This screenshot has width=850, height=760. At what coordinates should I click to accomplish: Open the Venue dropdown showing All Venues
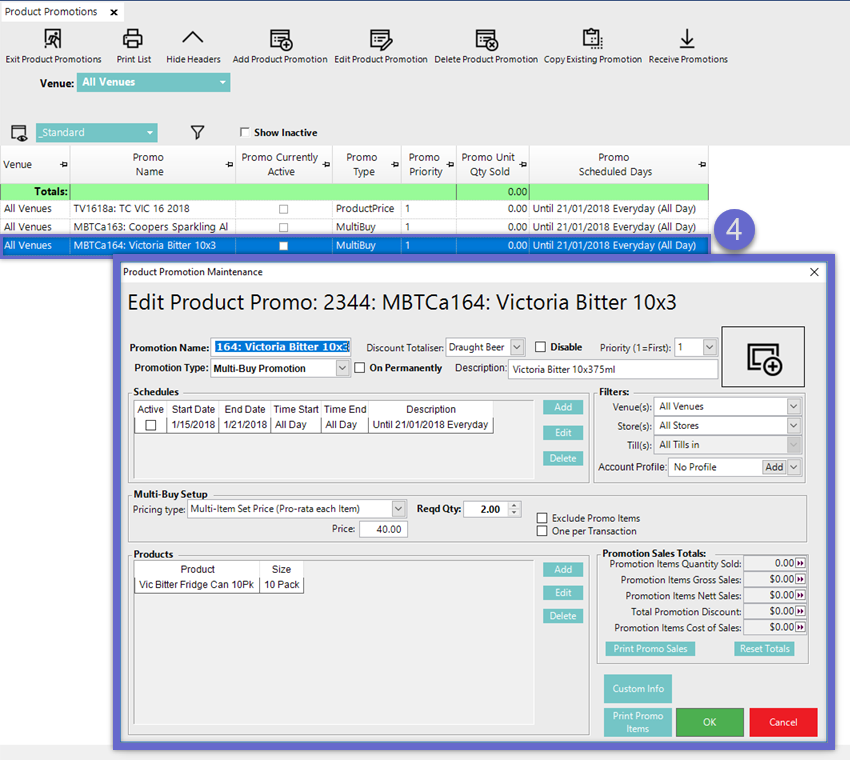pos(153,82)
